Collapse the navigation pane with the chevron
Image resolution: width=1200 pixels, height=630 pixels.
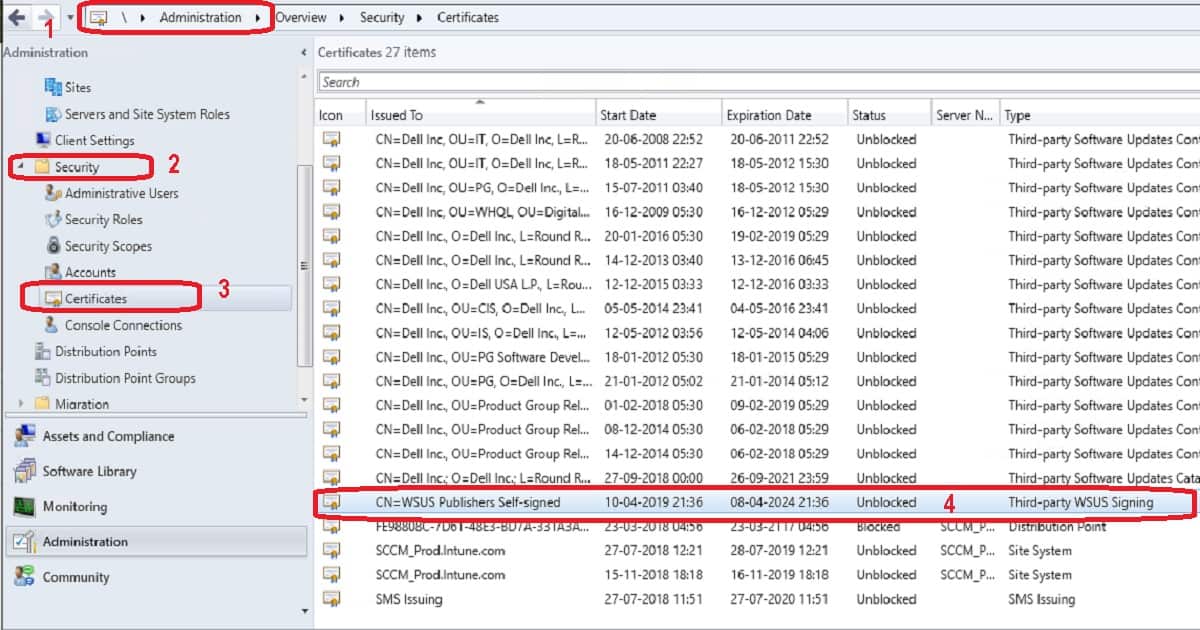[304, 52]
